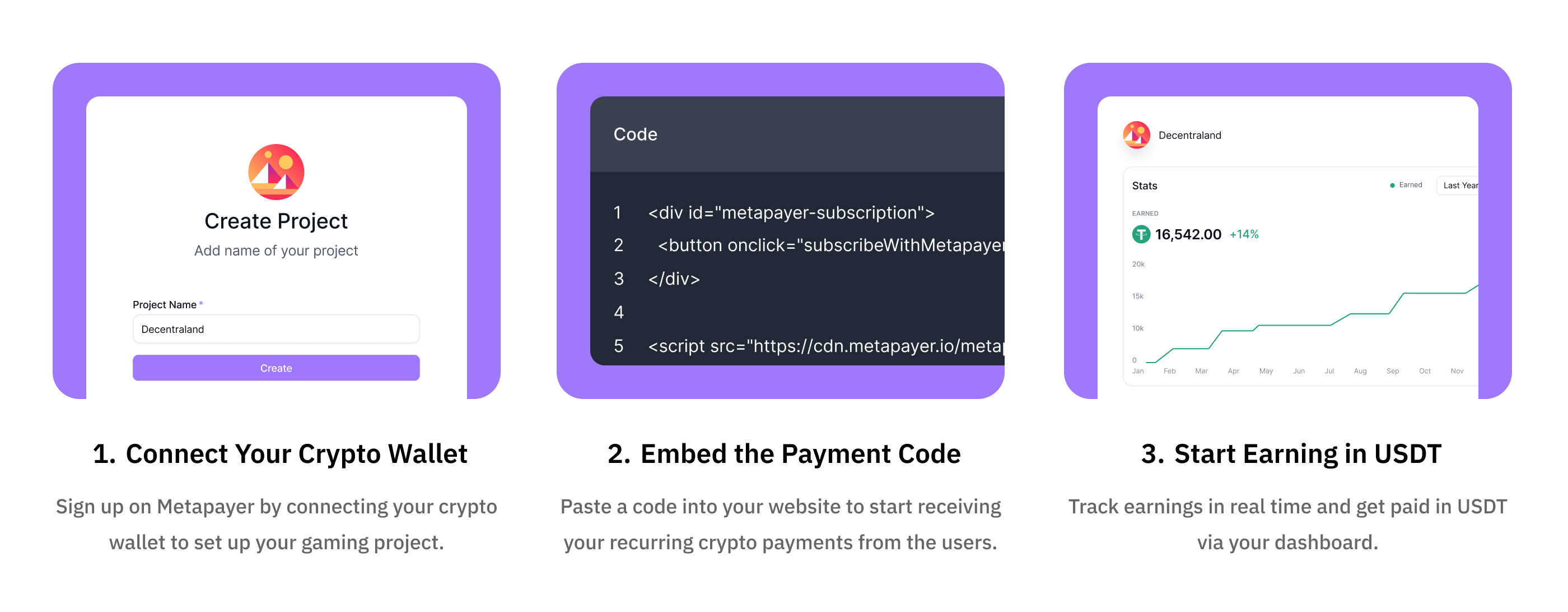Click the green Tether USDT coin icon

point(1141,234)
